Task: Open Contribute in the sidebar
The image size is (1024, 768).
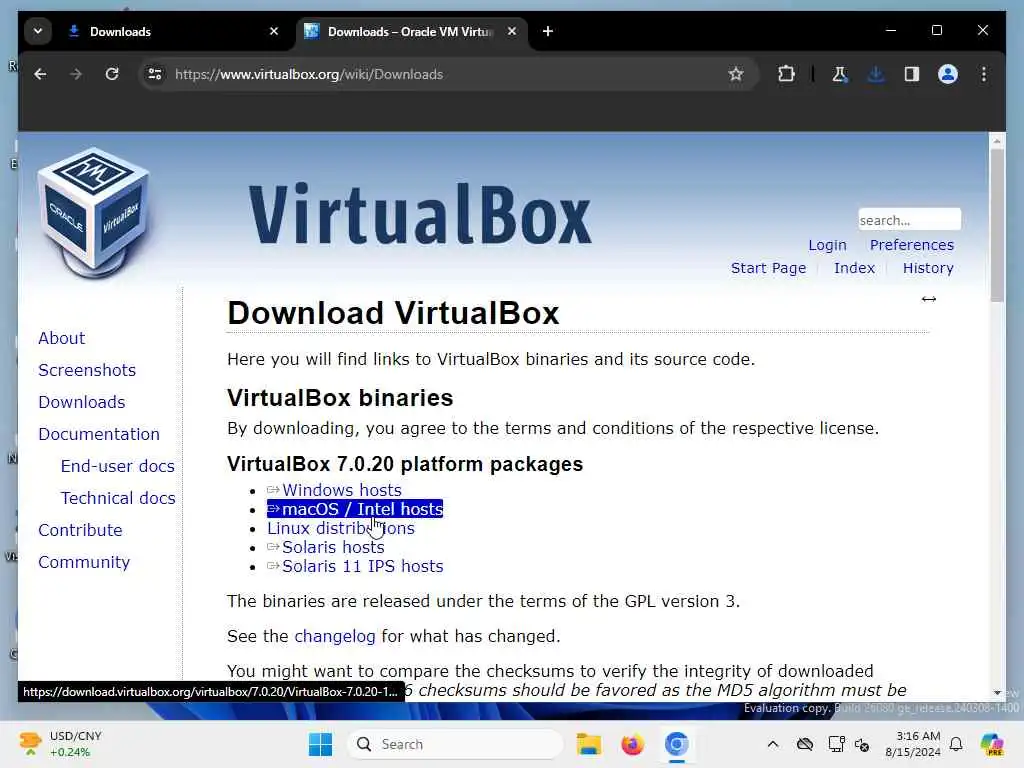Action: pyautogui.click(x=80, y=530)
